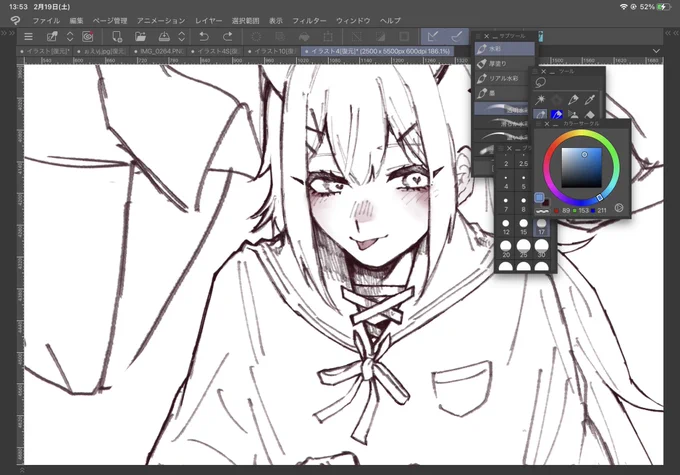
Task: Click the hue ring handle on color wheel
Action: 600,197
